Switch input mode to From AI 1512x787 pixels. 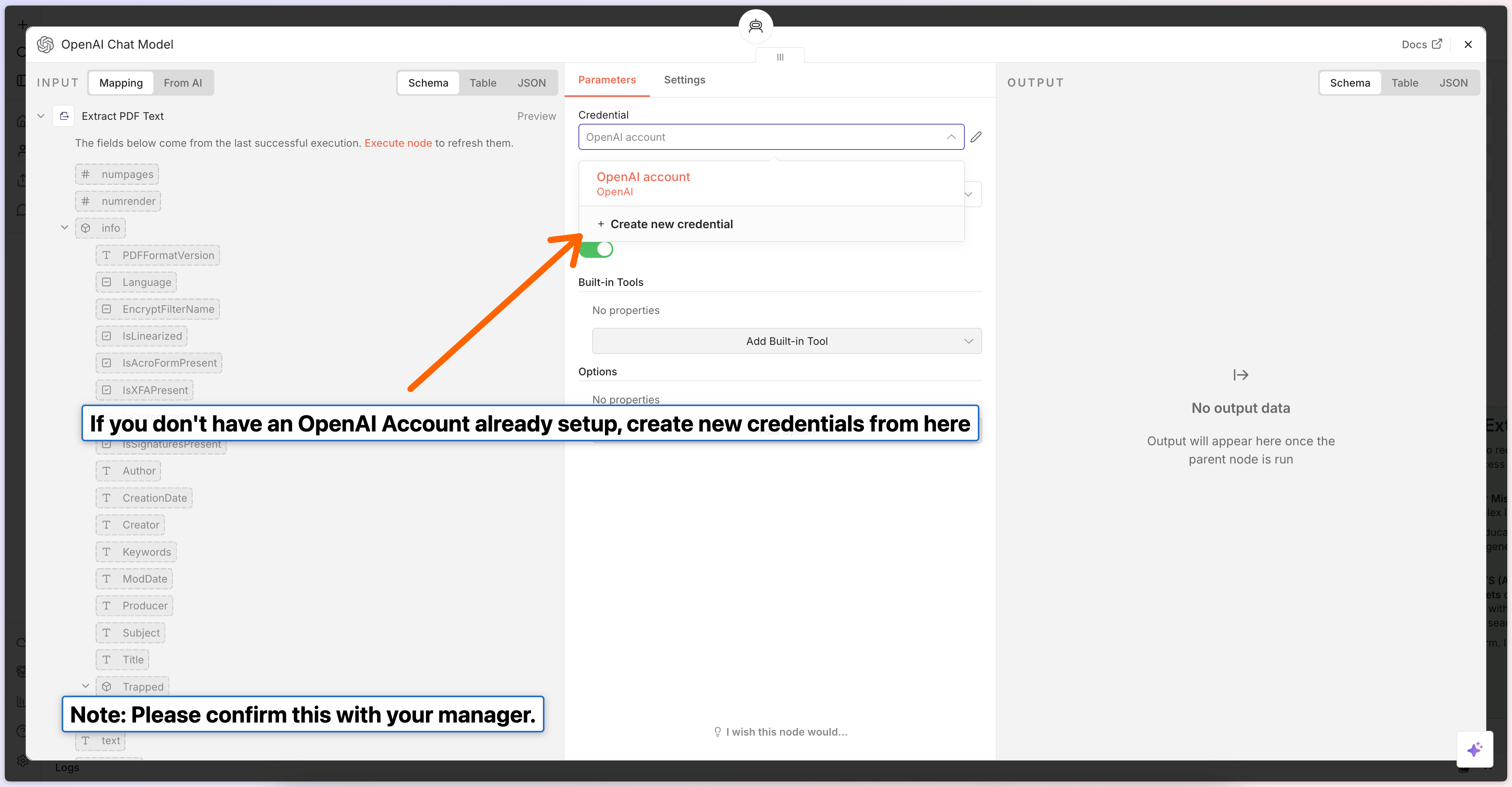[x=183, y=83]
